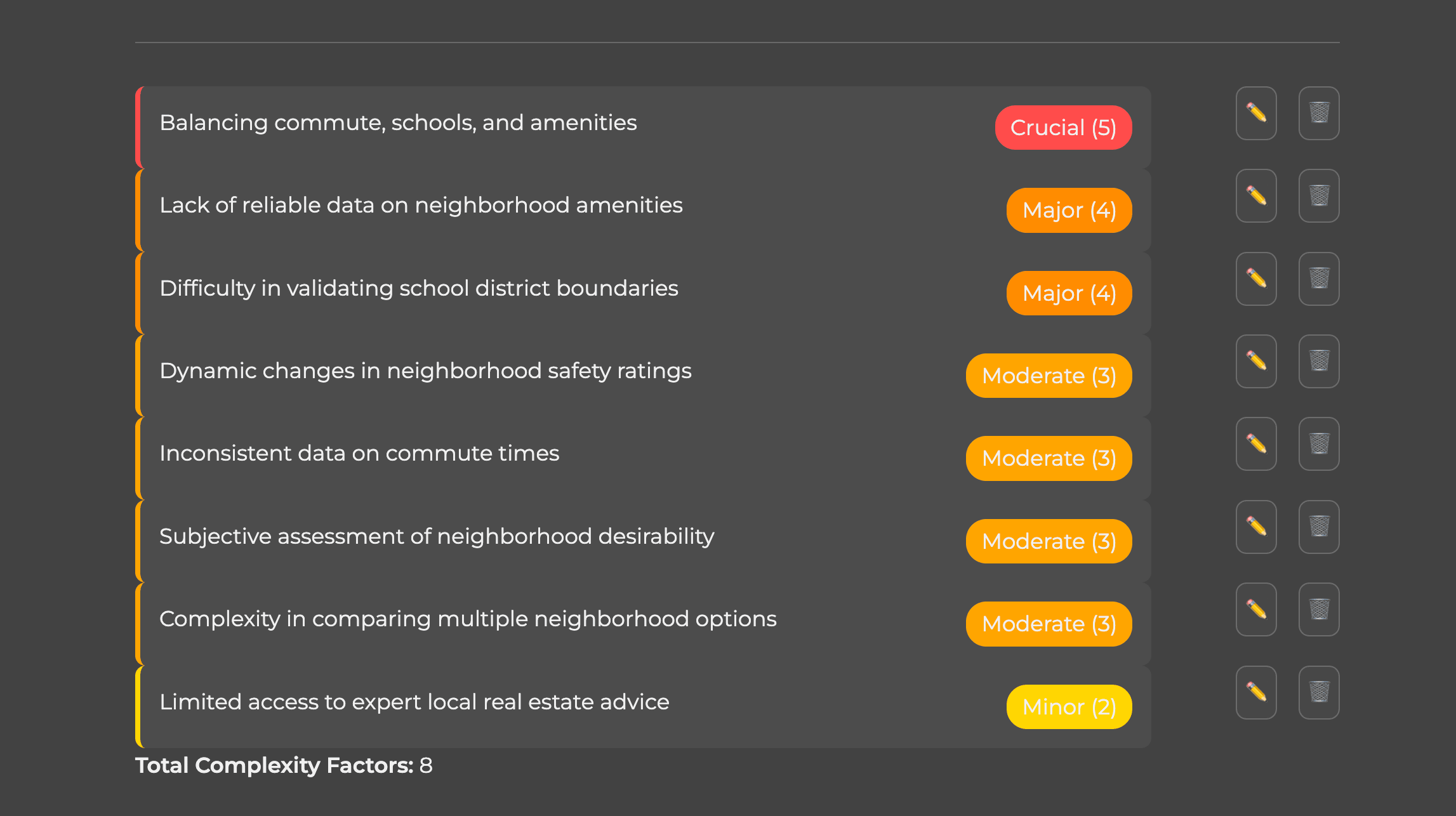
Task: Click the yellow Minor (2) badge
Action: pos(1069,707)
